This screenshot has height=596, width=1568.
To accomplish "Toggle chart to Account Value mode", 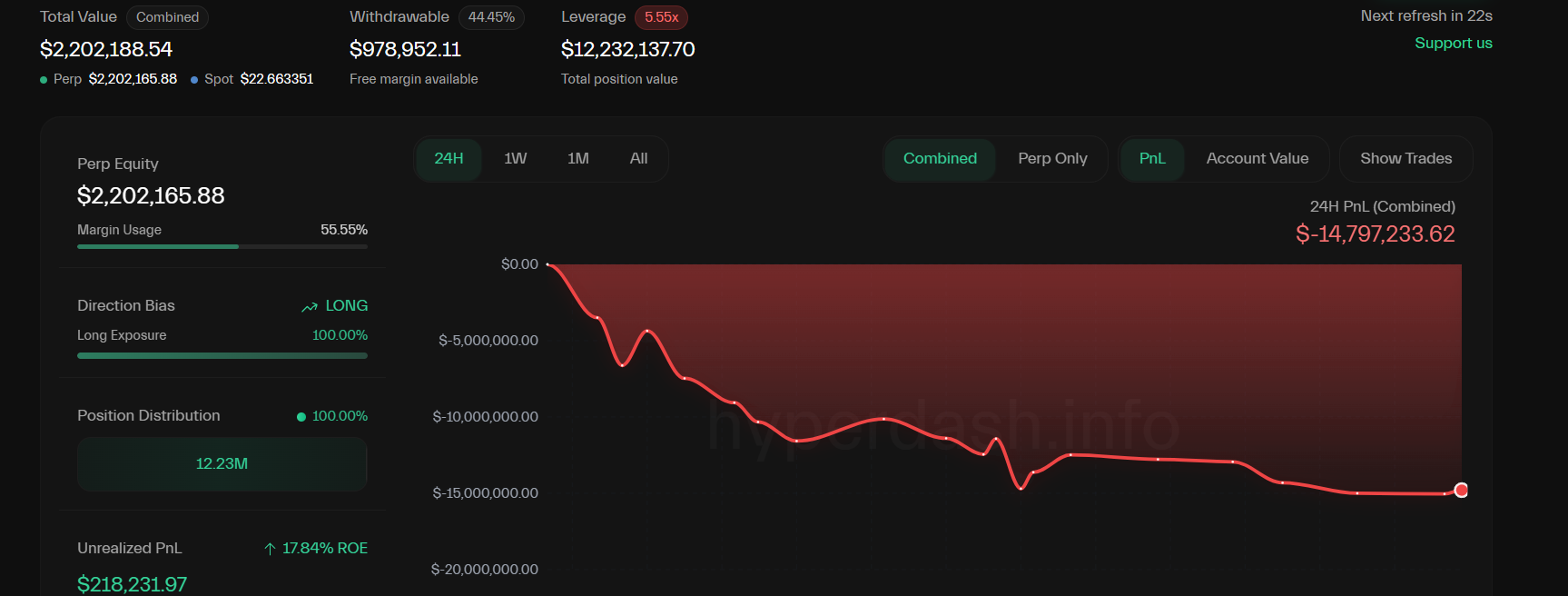I will tap(1257, 159).
